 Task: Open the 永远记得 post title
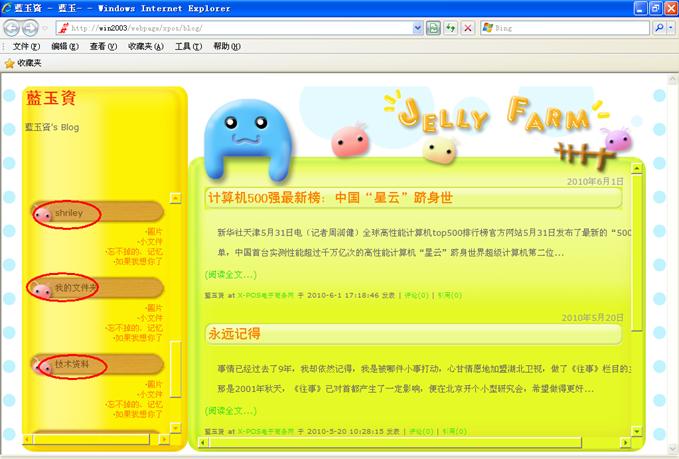(233, 333)
